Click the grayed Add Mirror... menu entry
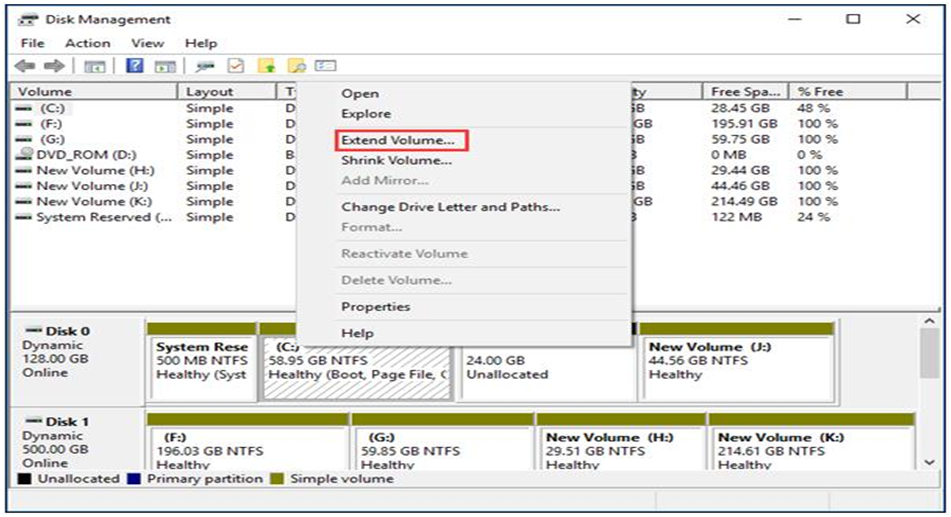Viewport: 951px width, 517px height. coord(385,181)
